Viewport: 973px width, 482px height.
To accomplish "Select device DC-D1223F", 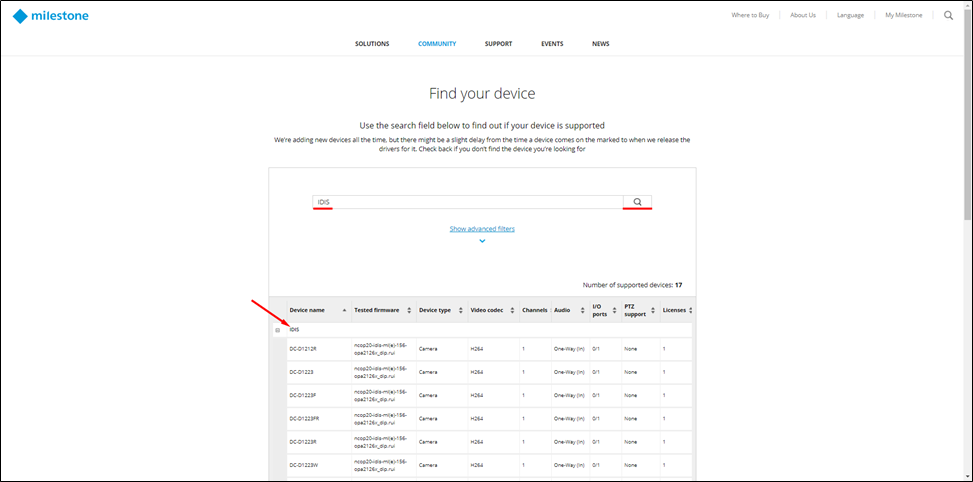I will (x=303, y=395).
